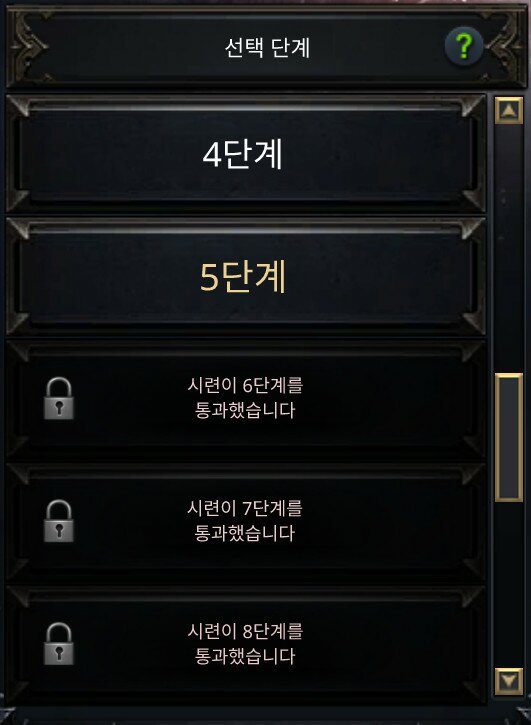Screen dimensions: 531x725
Task: Select the highlighted 5단계 stage button
Action: pos(246,276)
